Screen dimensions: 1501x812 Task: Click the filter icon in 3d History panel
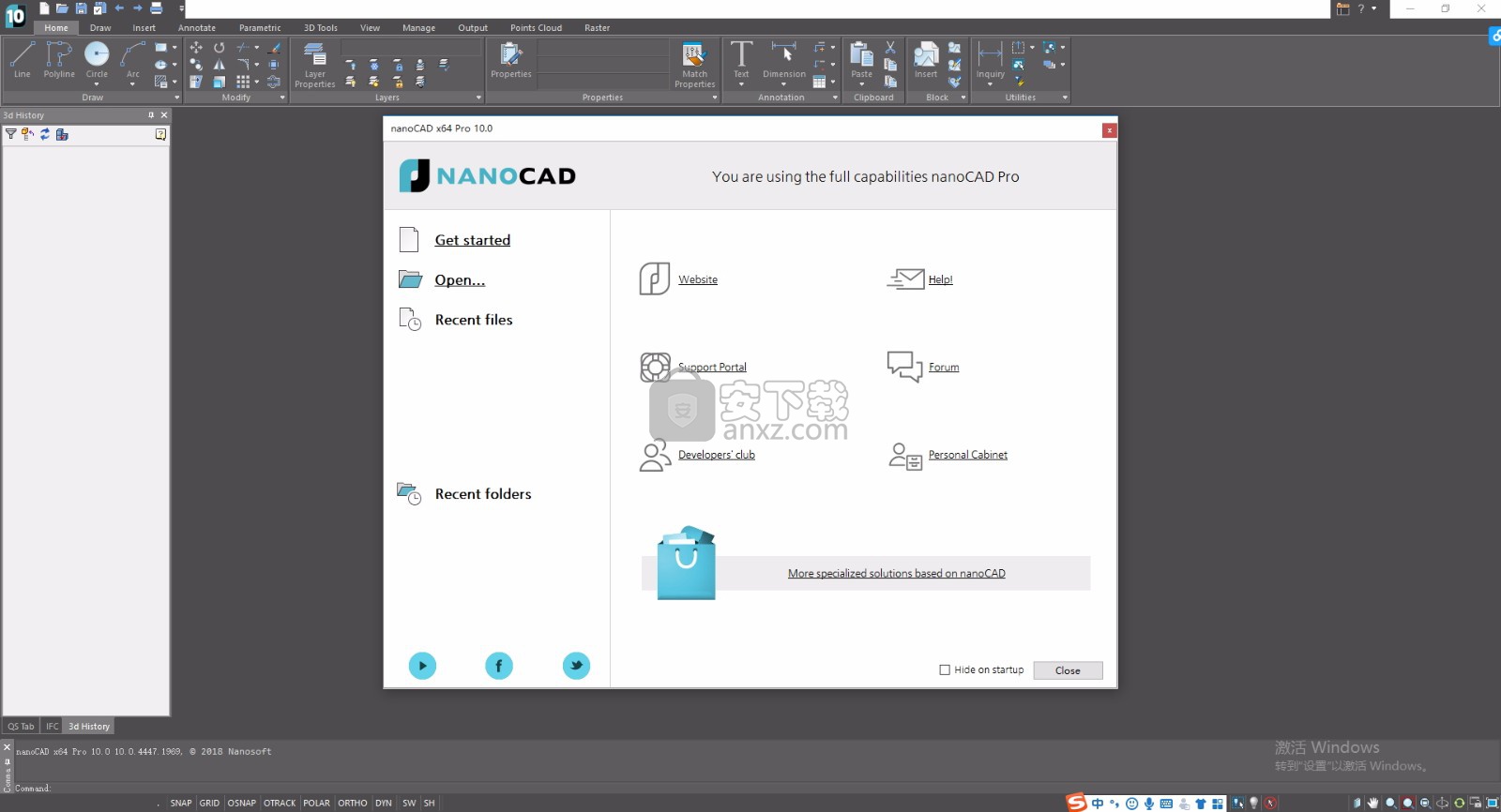tap(10, 134)
